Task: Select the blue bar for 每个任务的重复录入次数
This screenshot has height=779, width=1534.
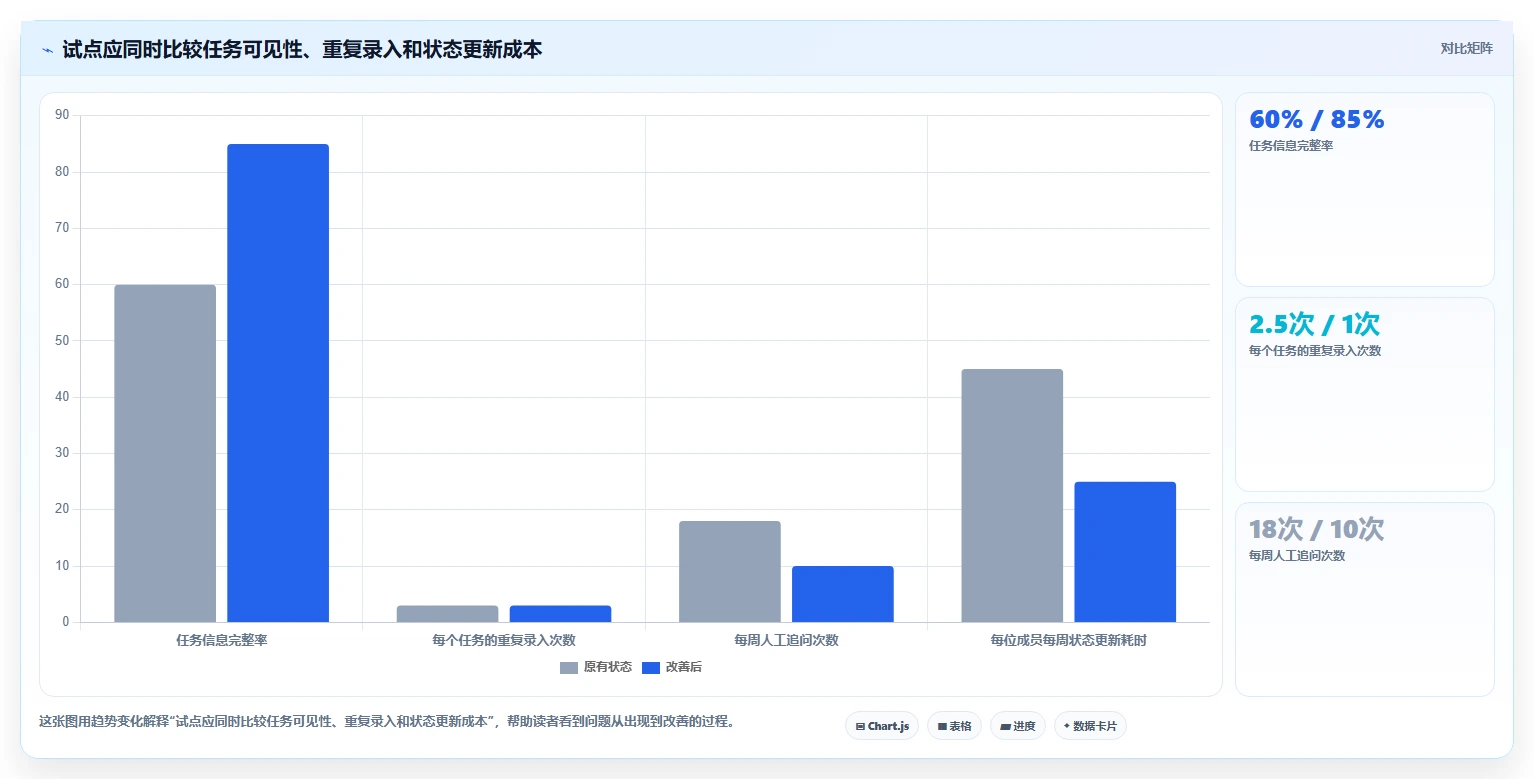Action: point(560,614)
